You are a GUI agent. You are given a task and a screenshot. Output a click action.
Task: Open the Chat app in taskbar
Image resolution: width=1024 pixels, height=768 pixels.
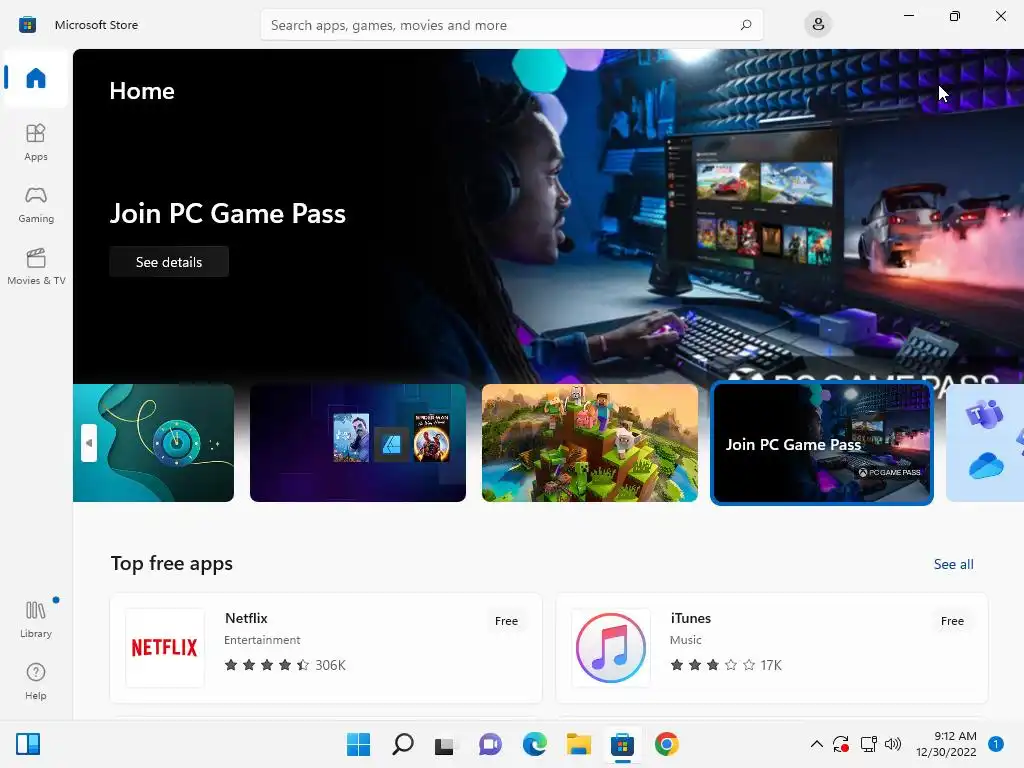[490, 744]
